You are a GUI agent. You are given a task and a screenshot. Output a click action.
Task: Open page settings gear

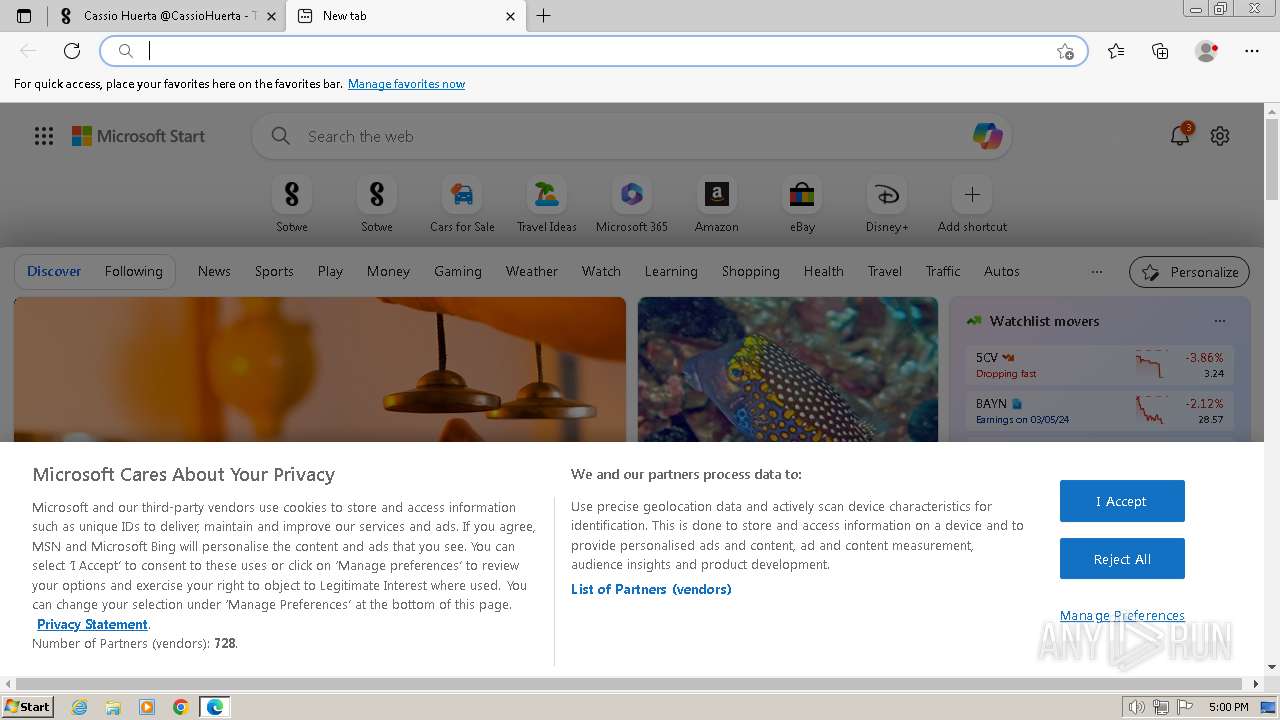tap(1220, 136)
